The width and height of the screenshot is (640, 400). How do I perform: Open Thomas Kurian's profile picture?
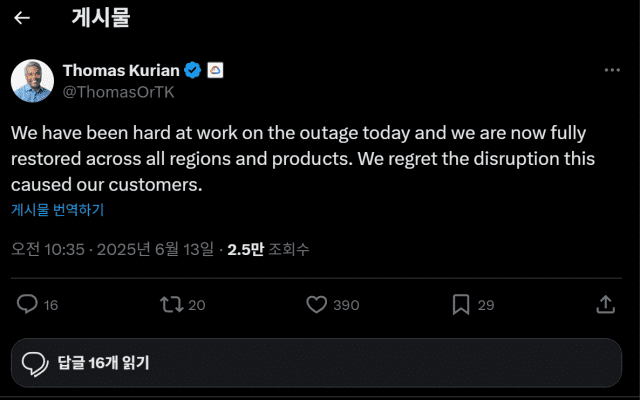click(32, 80)
